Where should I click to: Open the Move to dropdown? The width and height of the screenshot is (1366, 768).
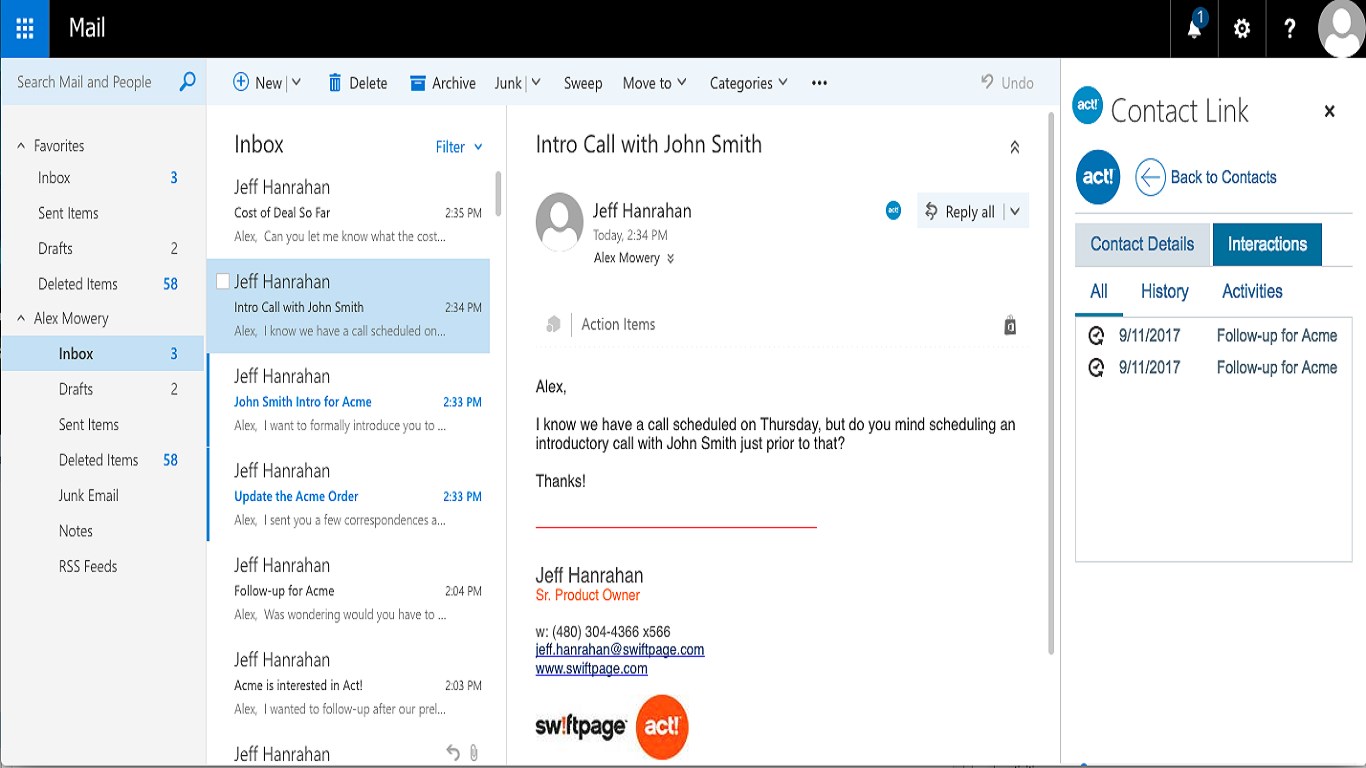[x=654, y=83]
